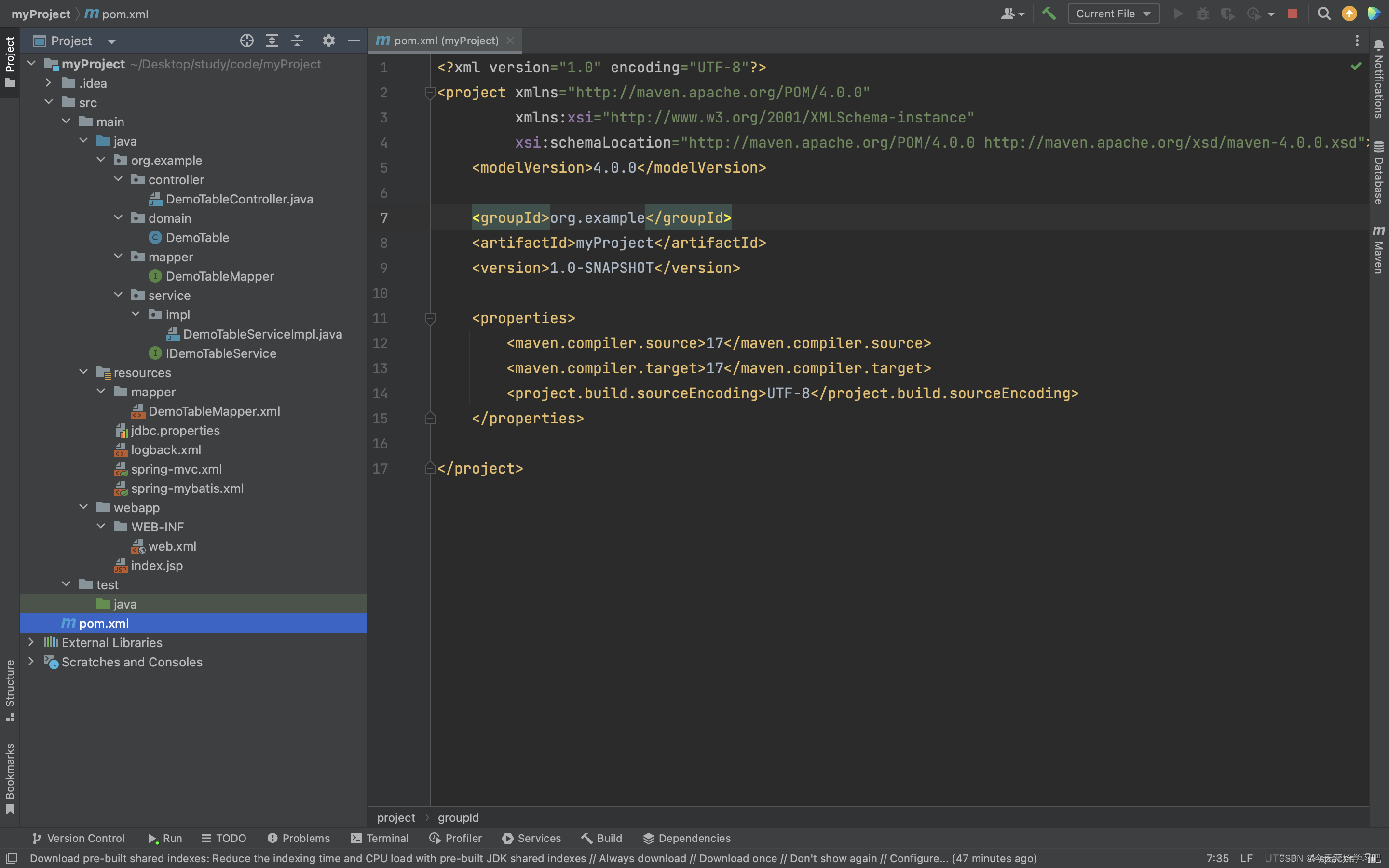Image resolution: width=1389 pixels, height=868 pixels.
Task: Expand the .idea folder
Action: (49, 82)
